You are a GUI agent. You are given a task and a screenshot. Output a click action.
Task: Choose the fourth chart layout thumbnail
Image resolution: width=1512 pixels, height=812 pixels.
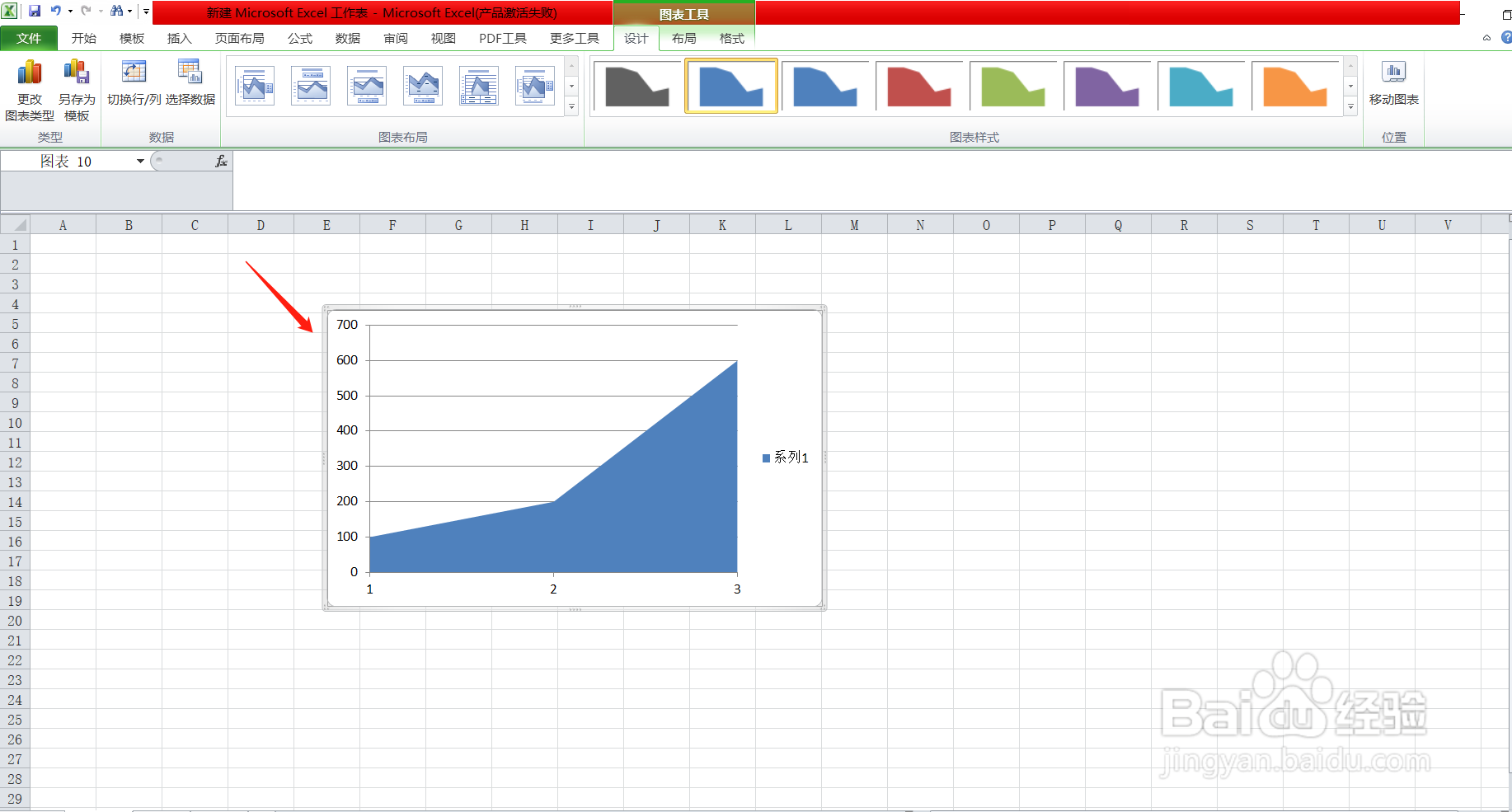423,86
